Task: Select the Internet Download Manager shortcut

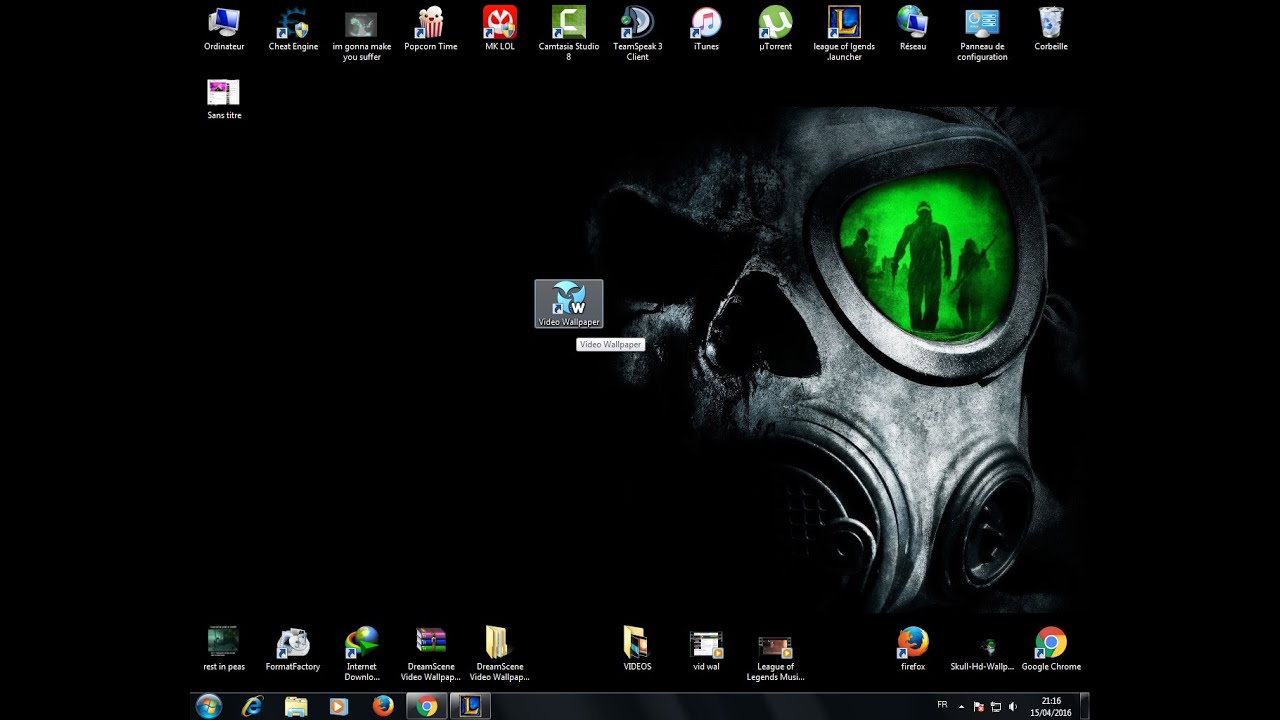Action: tap(362, 654)
